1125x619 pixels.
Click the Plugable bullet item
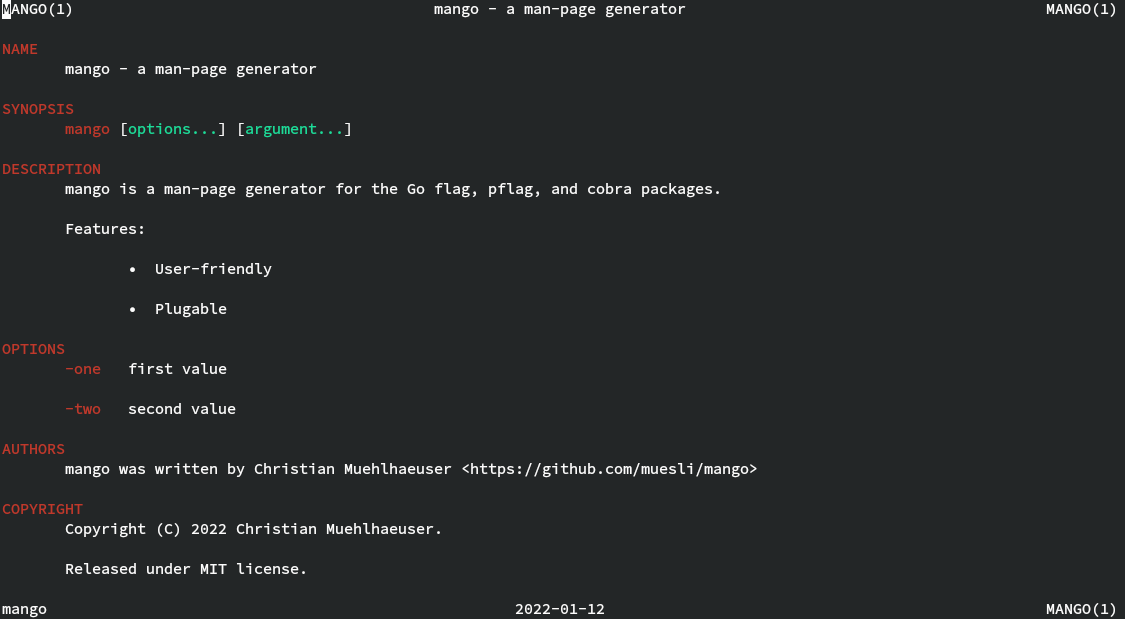pos(190,309)
